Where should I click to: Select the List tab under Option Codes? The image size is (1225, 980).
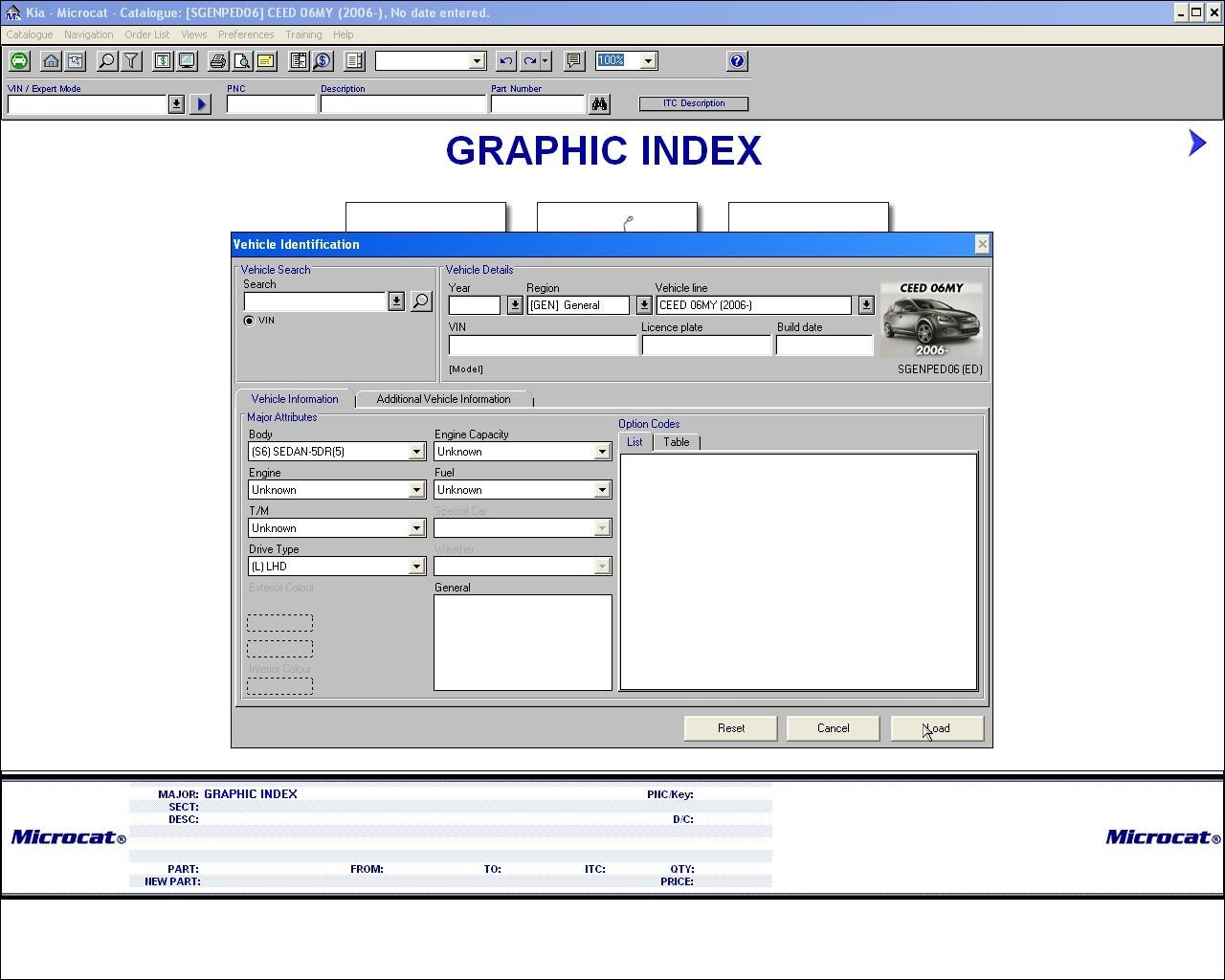pyautogui.click(x=635, y=442)
